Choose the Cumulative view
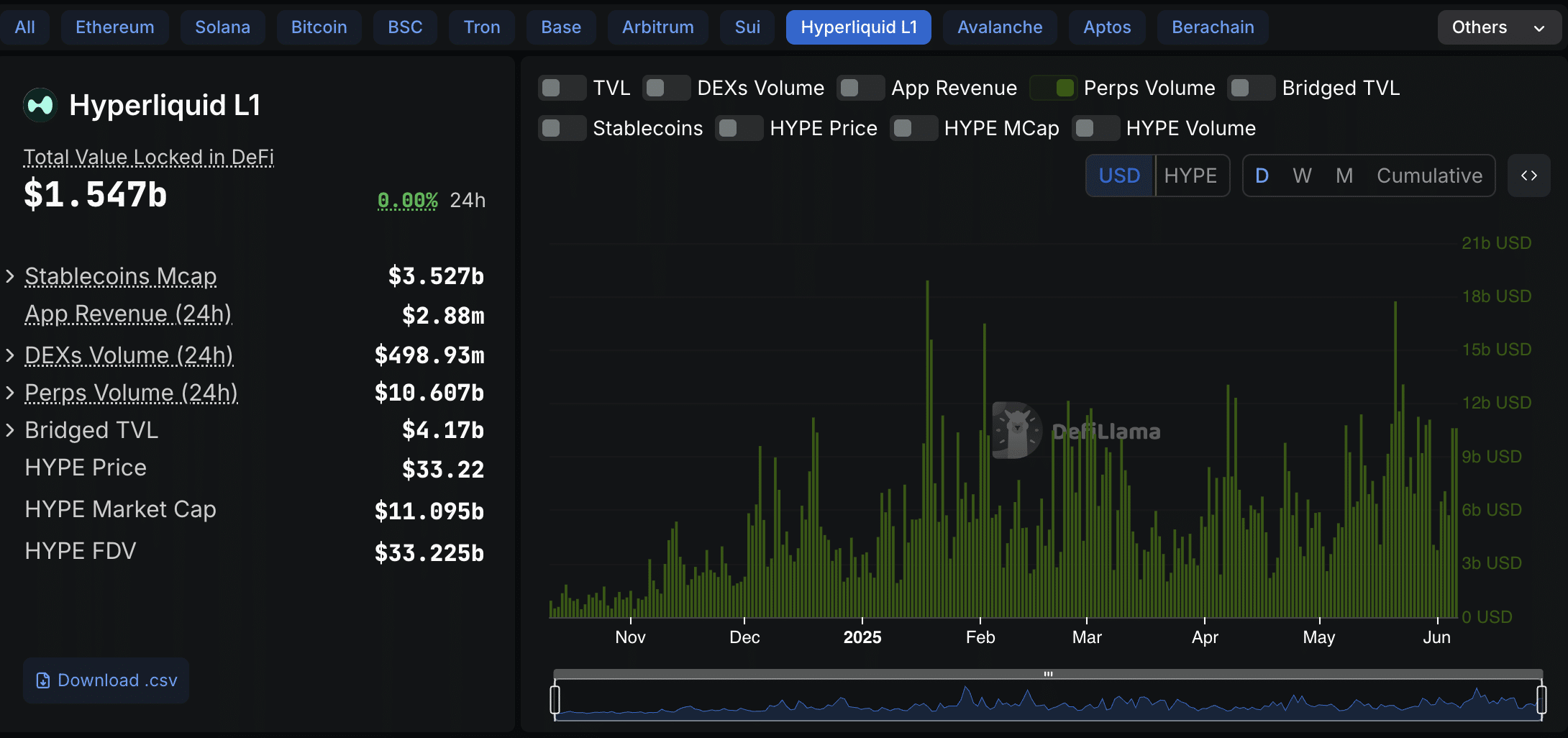The image size is (1568, 738). (x=1430, y=176)
